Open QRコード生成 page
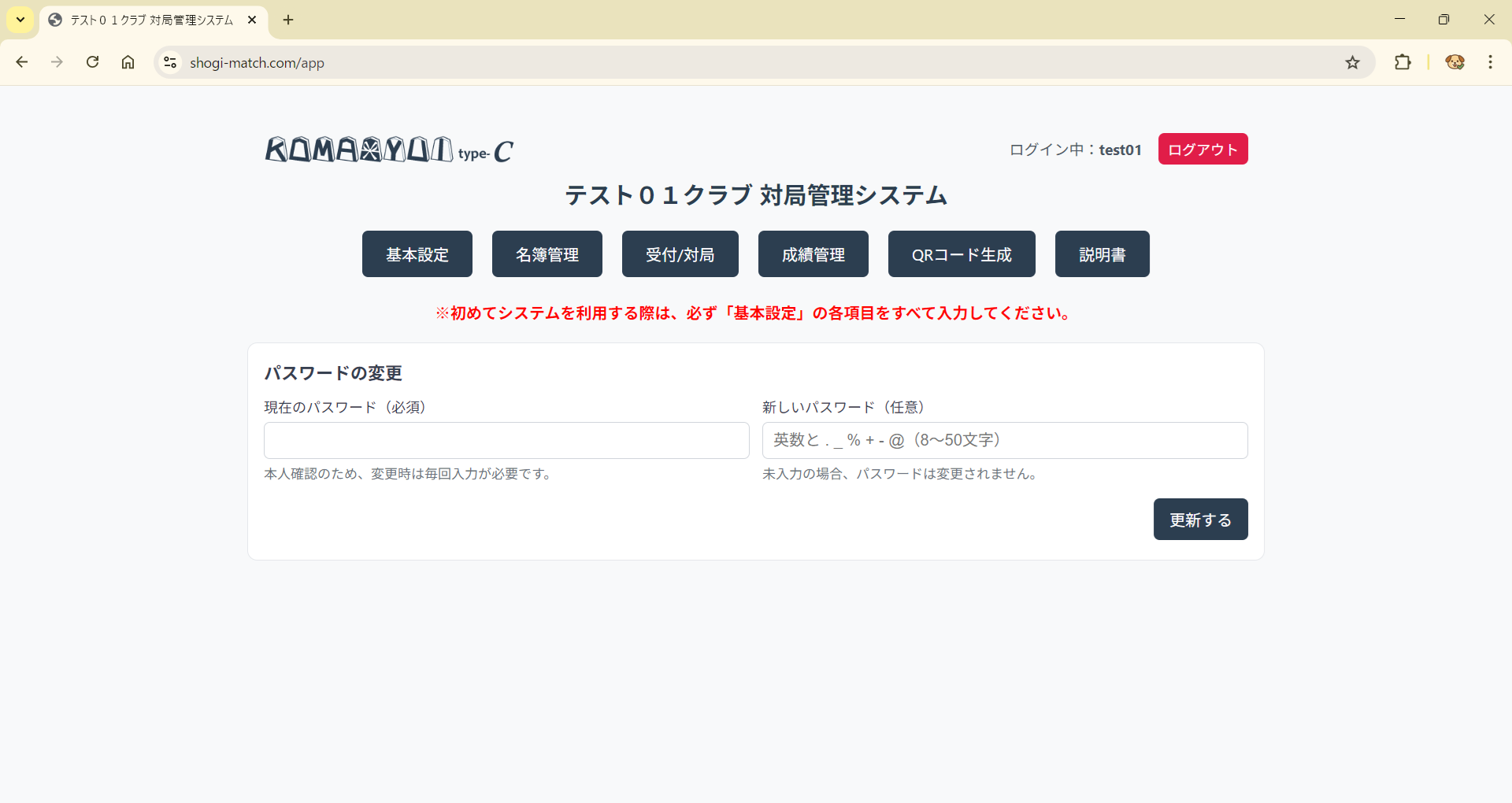 coord(961,254)
